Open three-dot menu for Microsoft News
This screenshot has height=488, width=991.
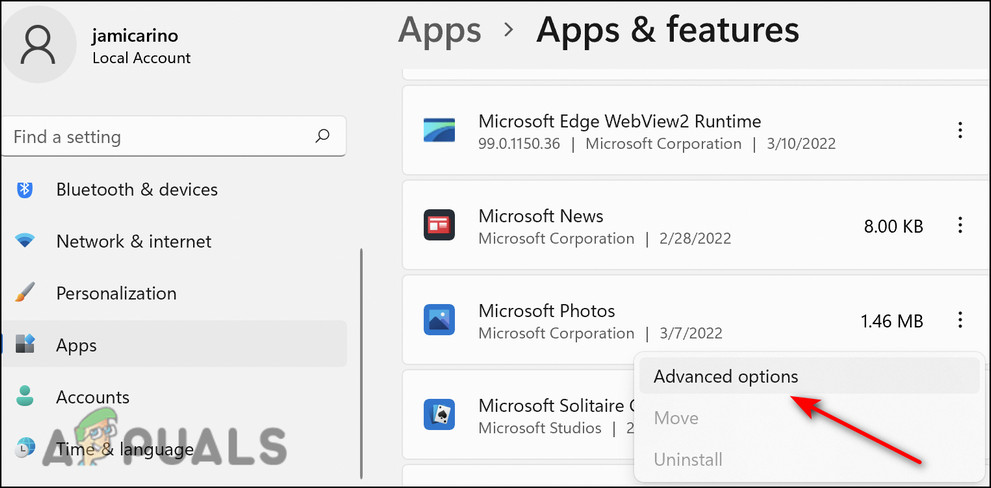coord(960,225)
